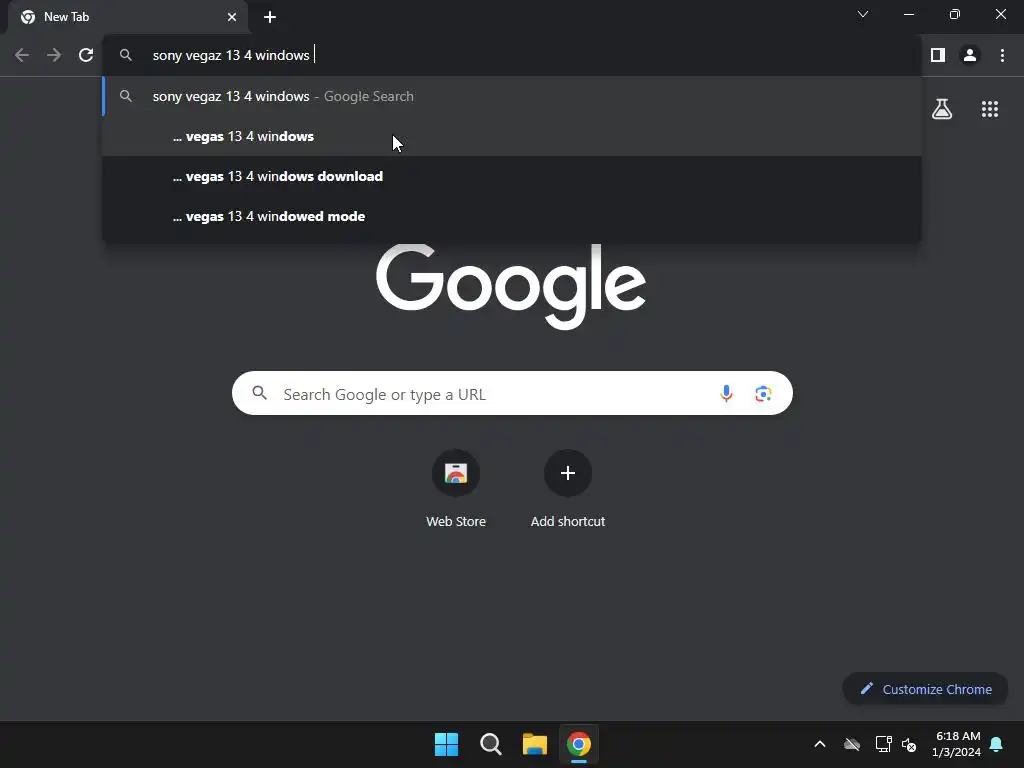Image resolution: width=1024 pixels, height=768 pixels.
Task: Open Windows taskbar search
Action: point(490,744)
